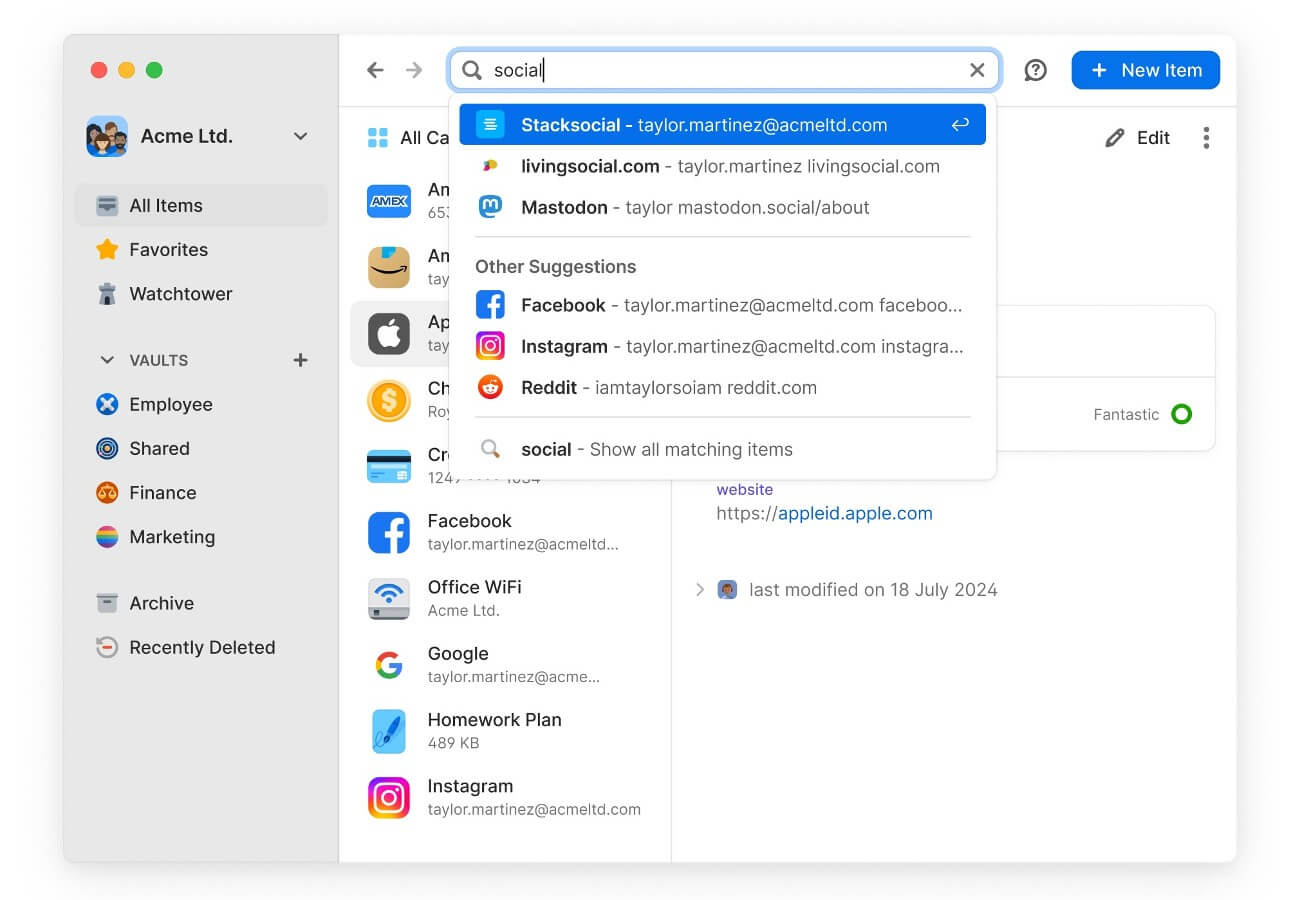1300x900 pixels.
Task: Open the Archive section
Action: tap(160, 602)
